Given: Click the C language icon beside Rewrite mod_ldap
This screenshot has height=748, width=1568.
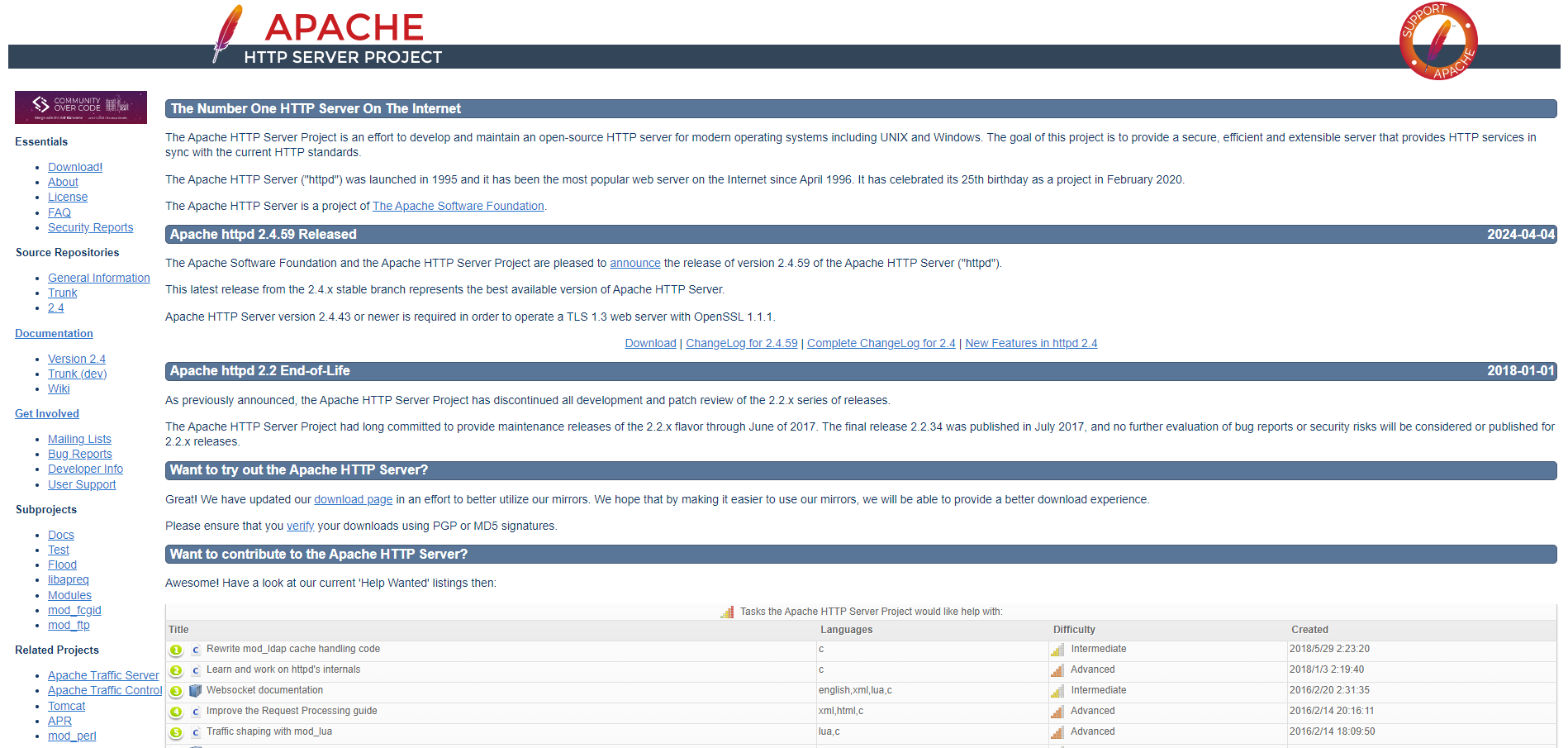Looking at the screenshot, I should [x=195, y=650].
